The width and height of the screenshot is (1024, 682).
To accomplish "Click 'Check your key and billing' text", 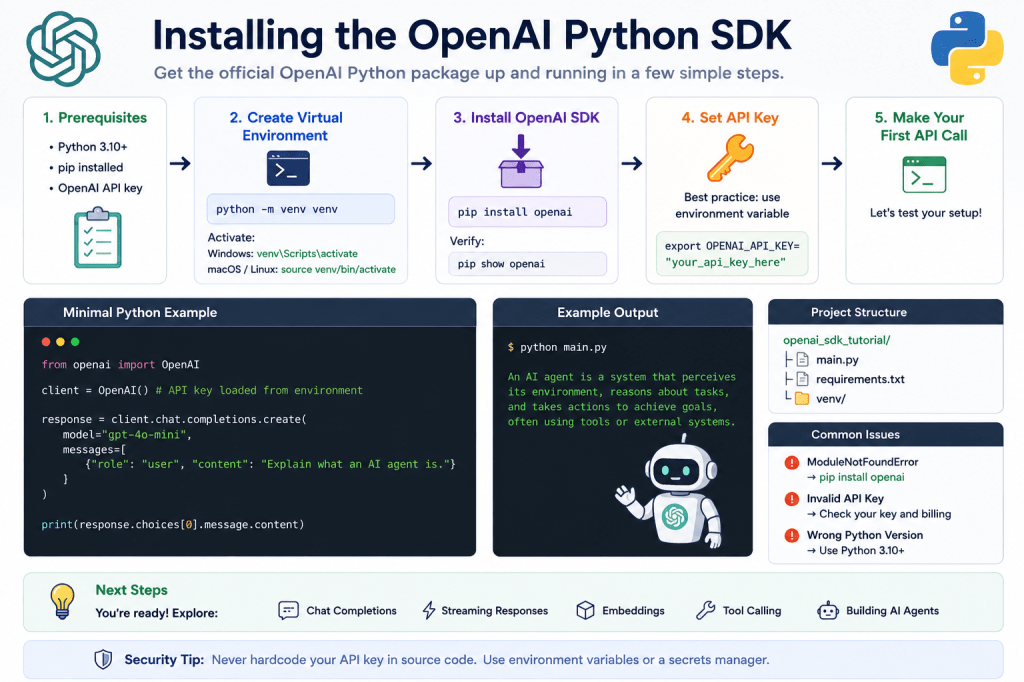I will tap(885, 514).
